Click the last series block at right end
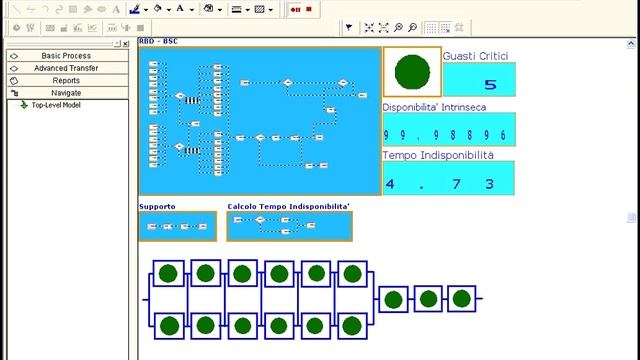This screenshot has width=640, height=360. (x=462, y=299)
